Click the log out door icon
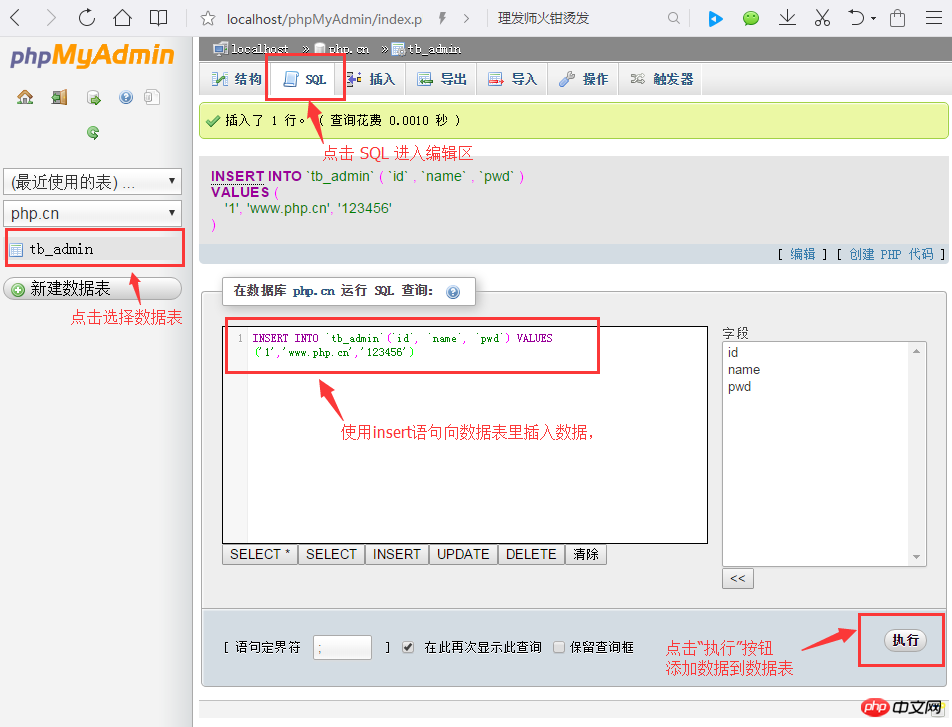 click(58, 97)
